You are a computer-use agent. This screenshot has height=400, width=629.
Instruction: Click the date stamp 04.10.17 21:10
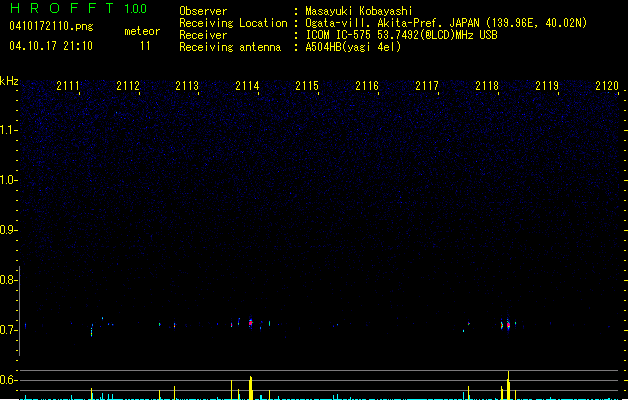click(x=51, y=46)
